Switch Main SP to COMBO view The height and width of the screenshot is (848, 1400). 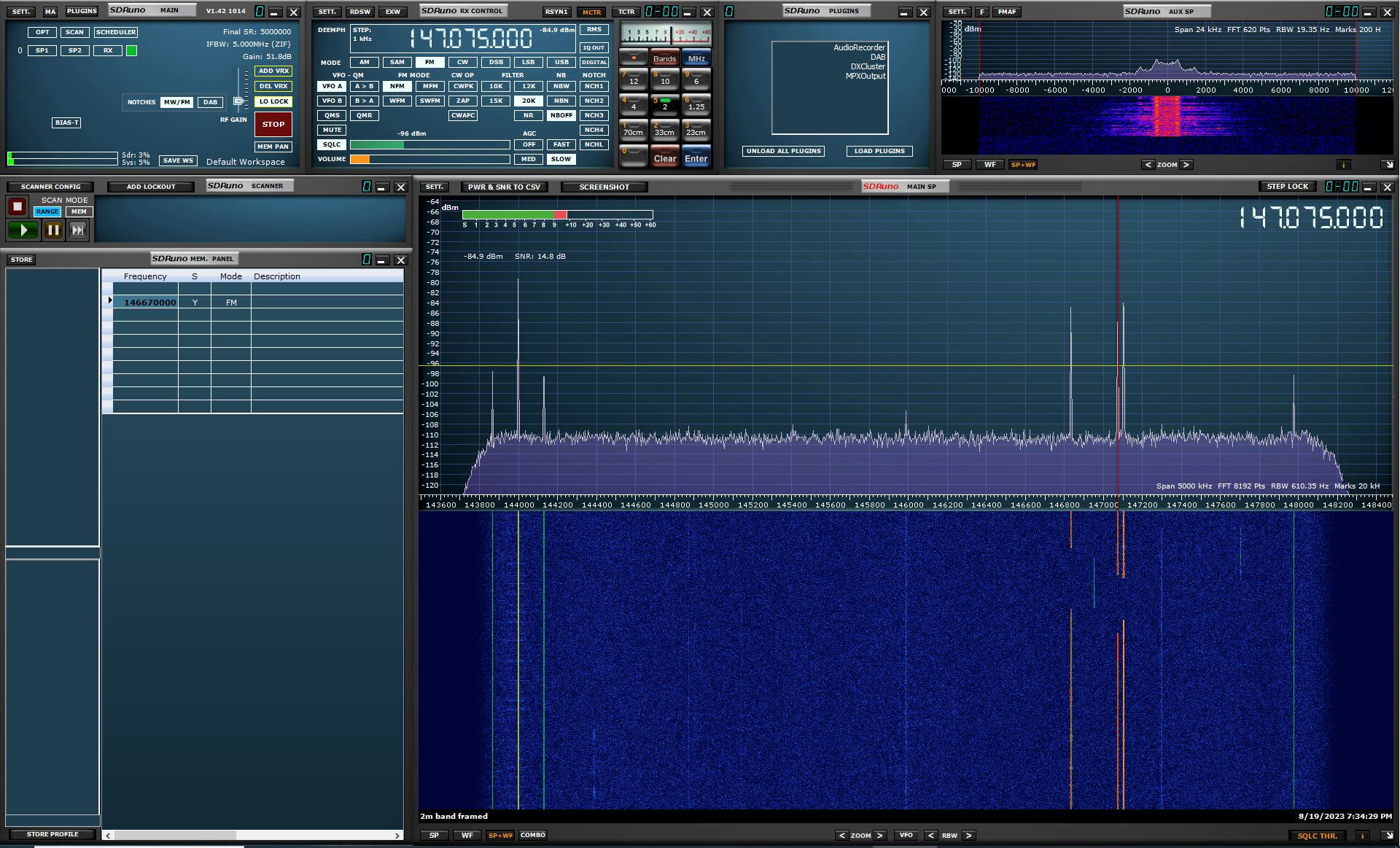pyautogui.click(x=533, y=836)
